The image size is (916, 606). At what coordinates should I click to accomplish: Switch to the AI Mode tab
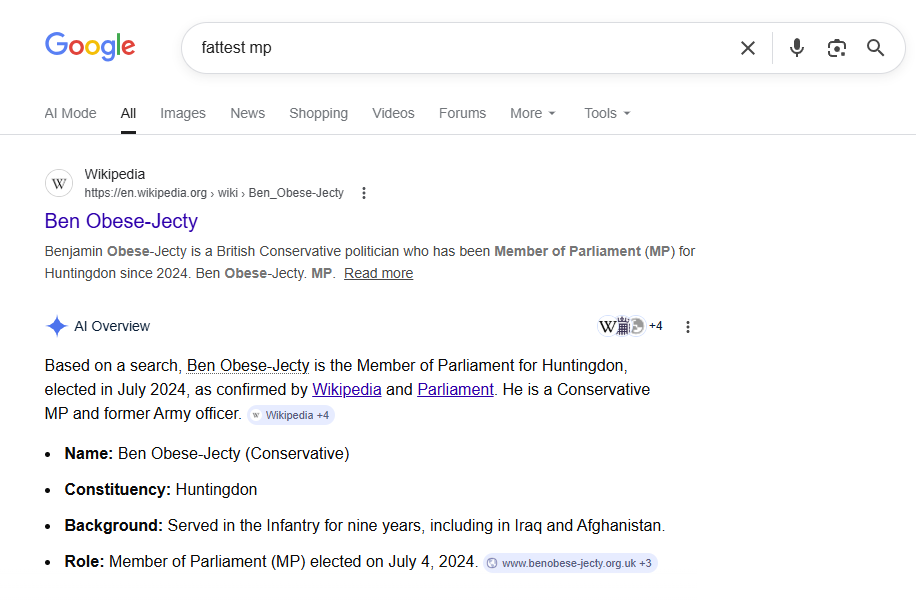pyautogui.click(x=70, y=113)
